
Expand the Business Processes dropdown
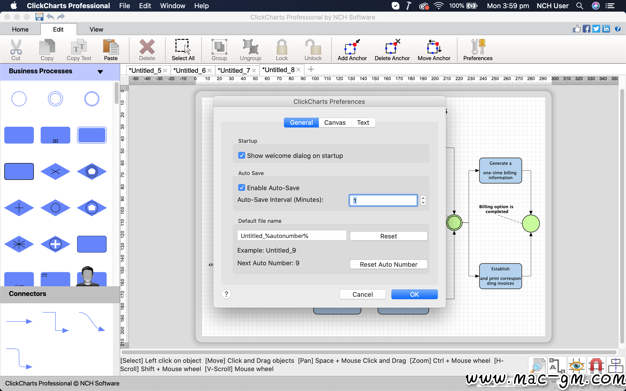pos(100,71)
